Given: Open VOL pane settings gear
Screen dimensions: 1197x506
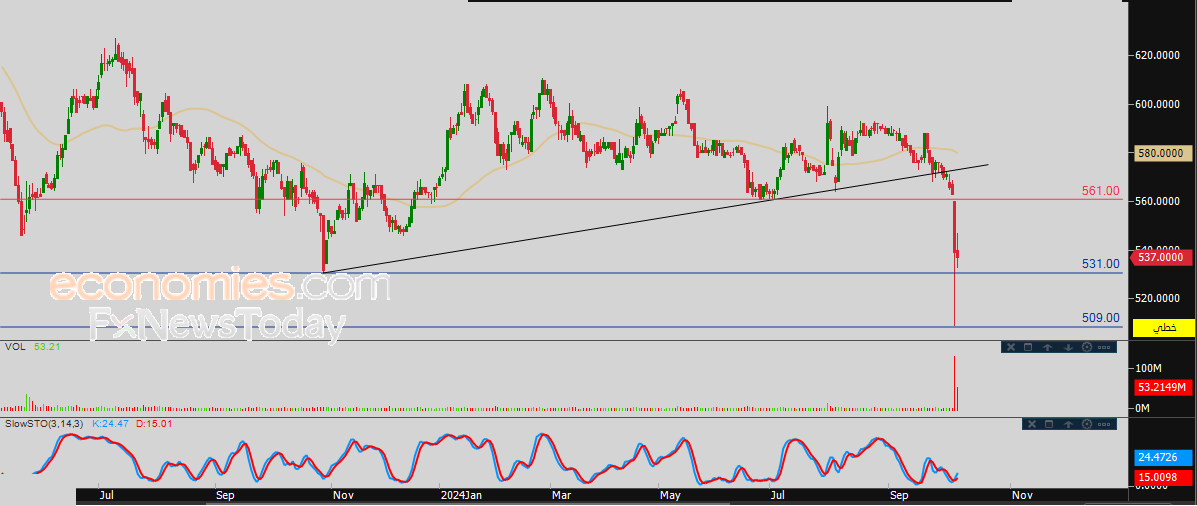Looking at the screenshot, I should (x=1087, y=347).
